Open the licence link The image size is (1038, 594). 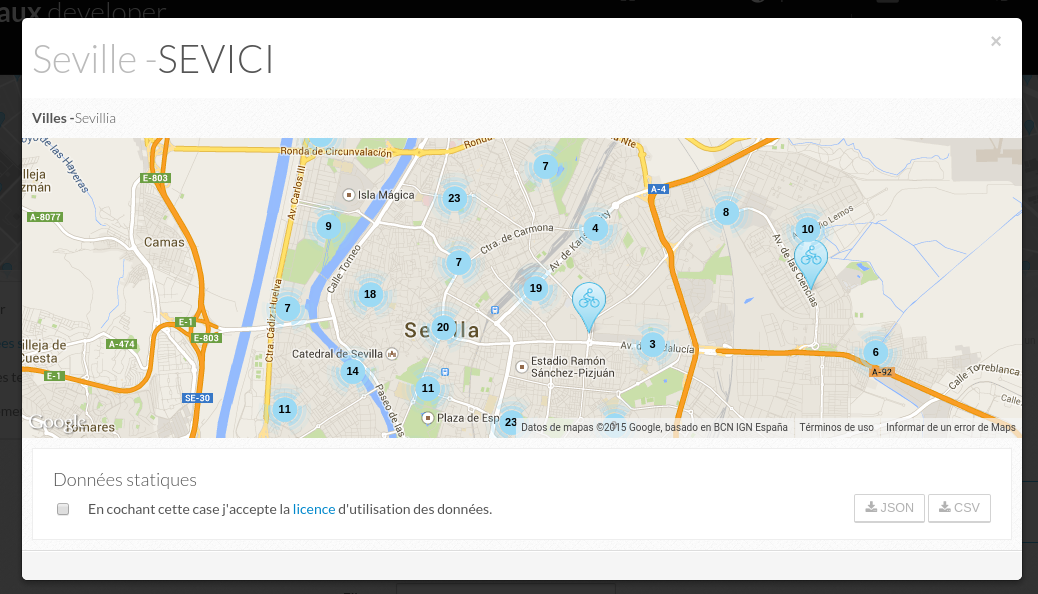(x=314, y=509)
